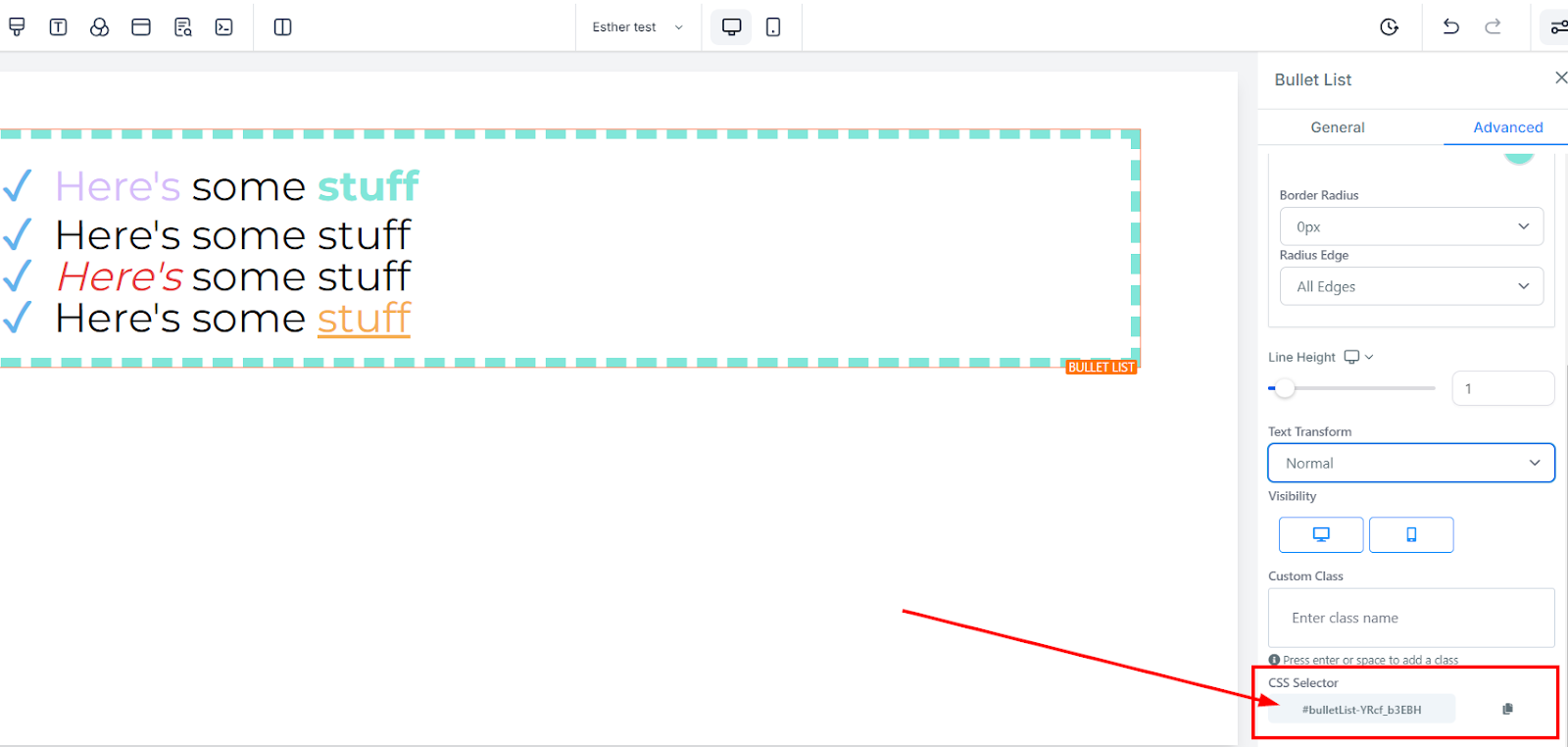Open the Esther test page selector
Screen dimensions: 1568x747
point(637,27)
